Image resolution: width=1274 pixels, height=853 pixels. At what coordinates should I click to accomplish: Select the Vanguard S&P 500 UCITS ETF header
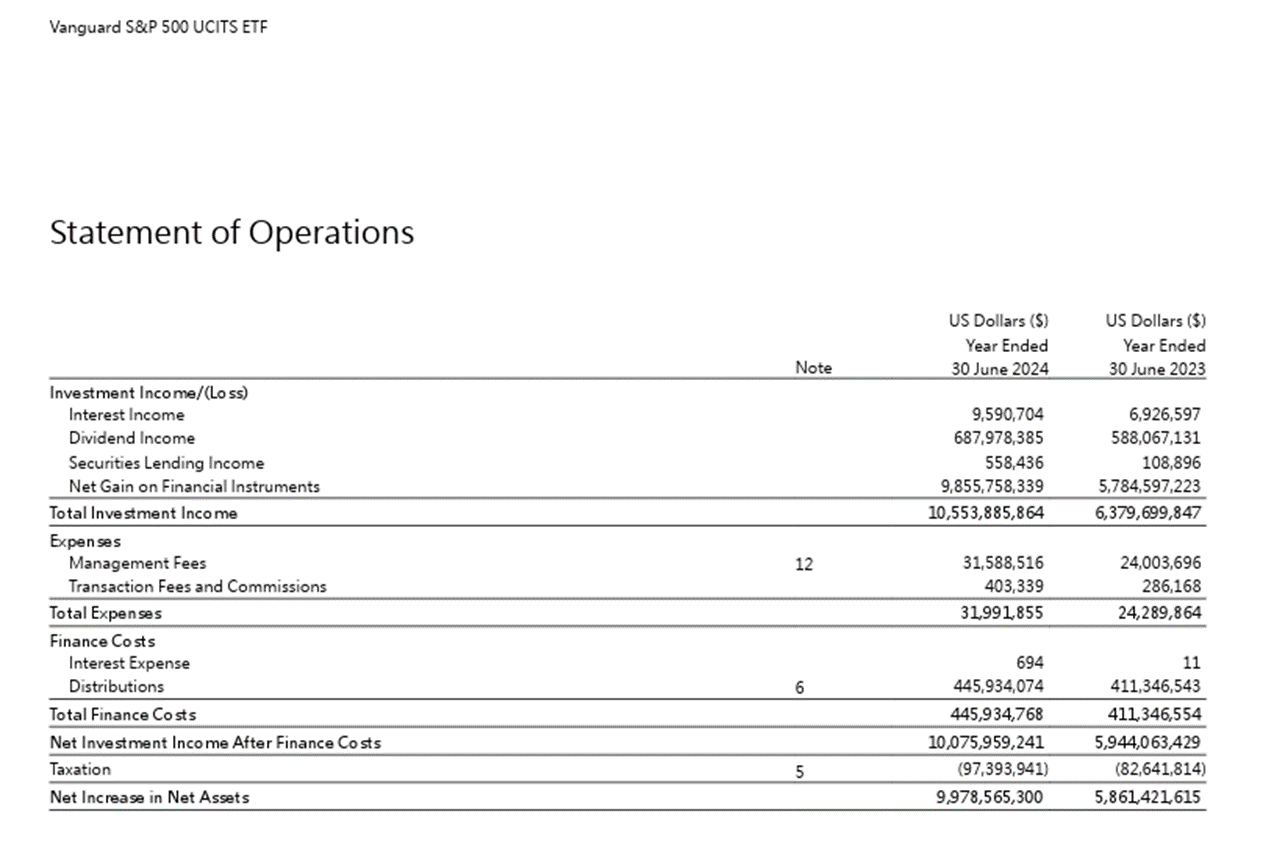point(158,27)
